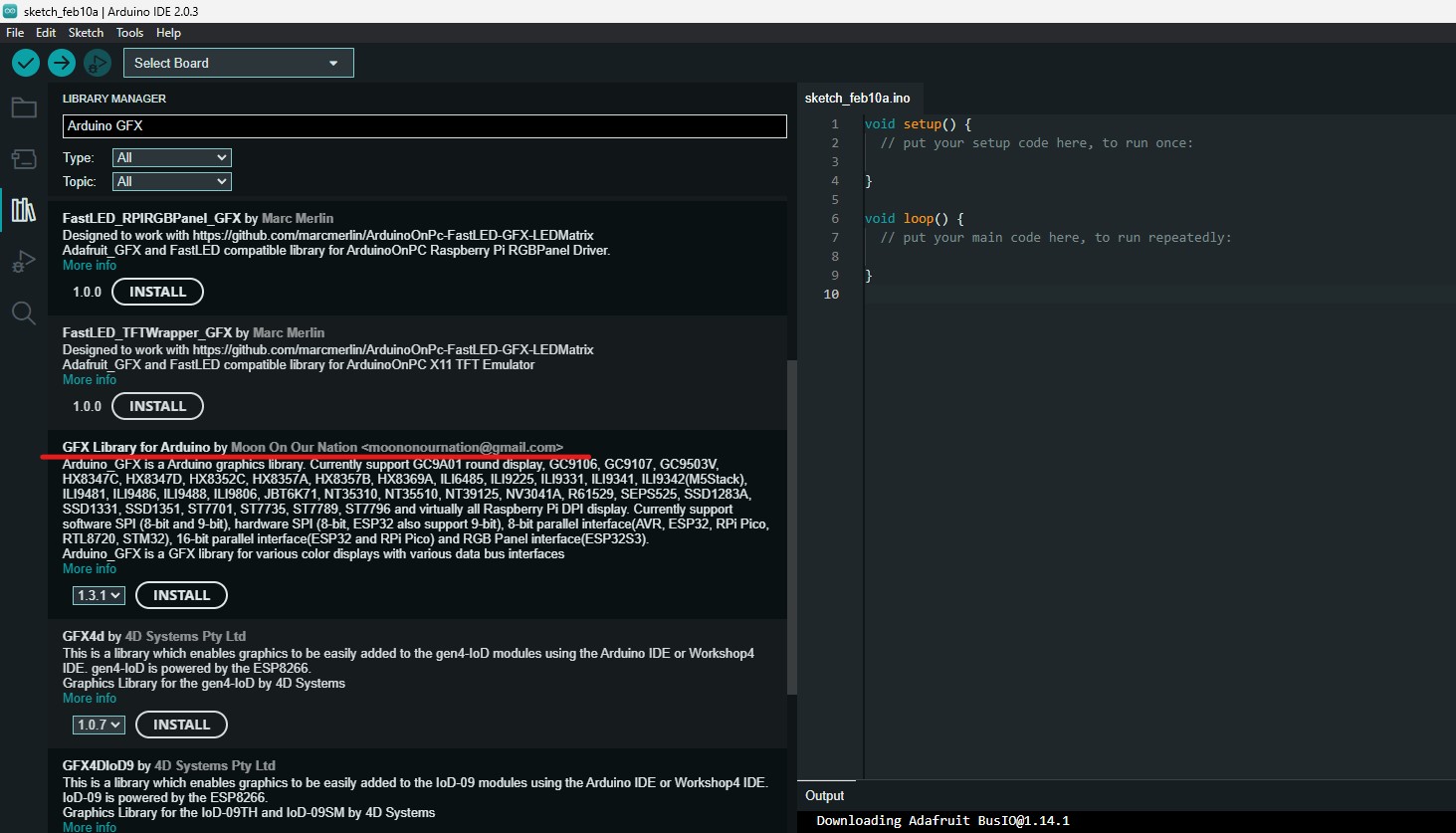
Task: Click the Verify sketch checkmark icon
Action: 26,63
